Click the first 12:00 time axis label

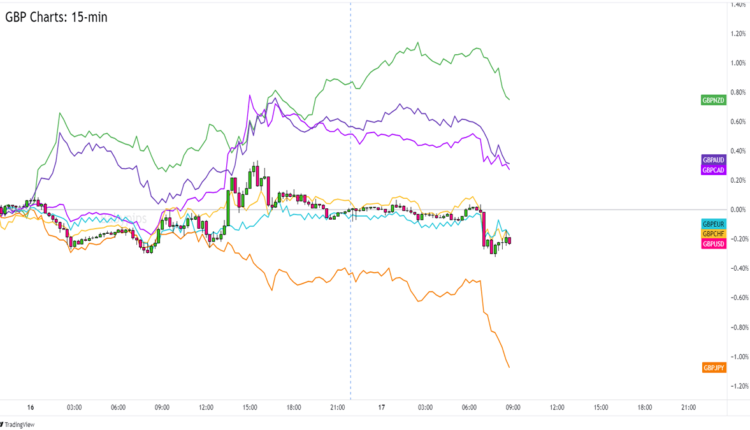[206, 408]
